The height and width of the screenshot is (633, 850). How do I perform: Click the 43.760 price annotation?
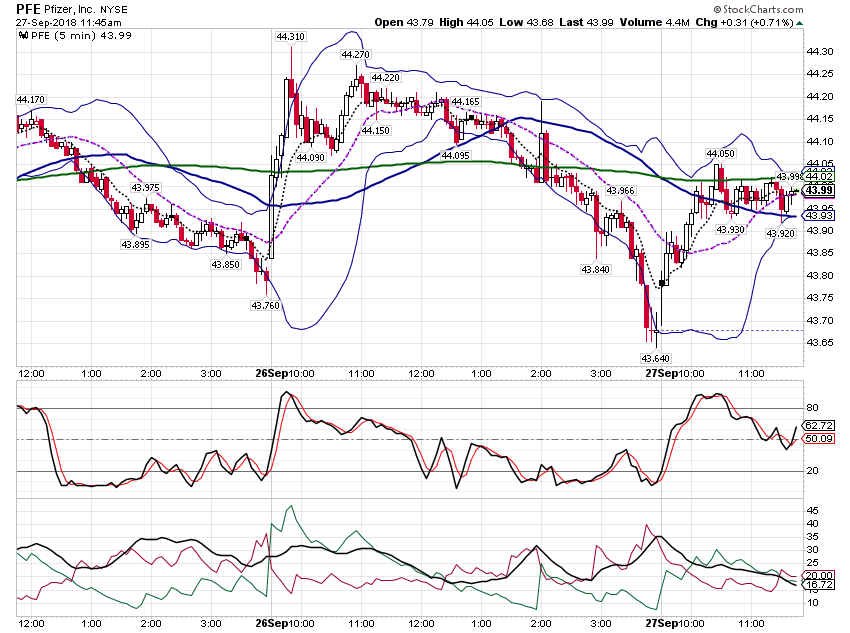click(266, 306)
